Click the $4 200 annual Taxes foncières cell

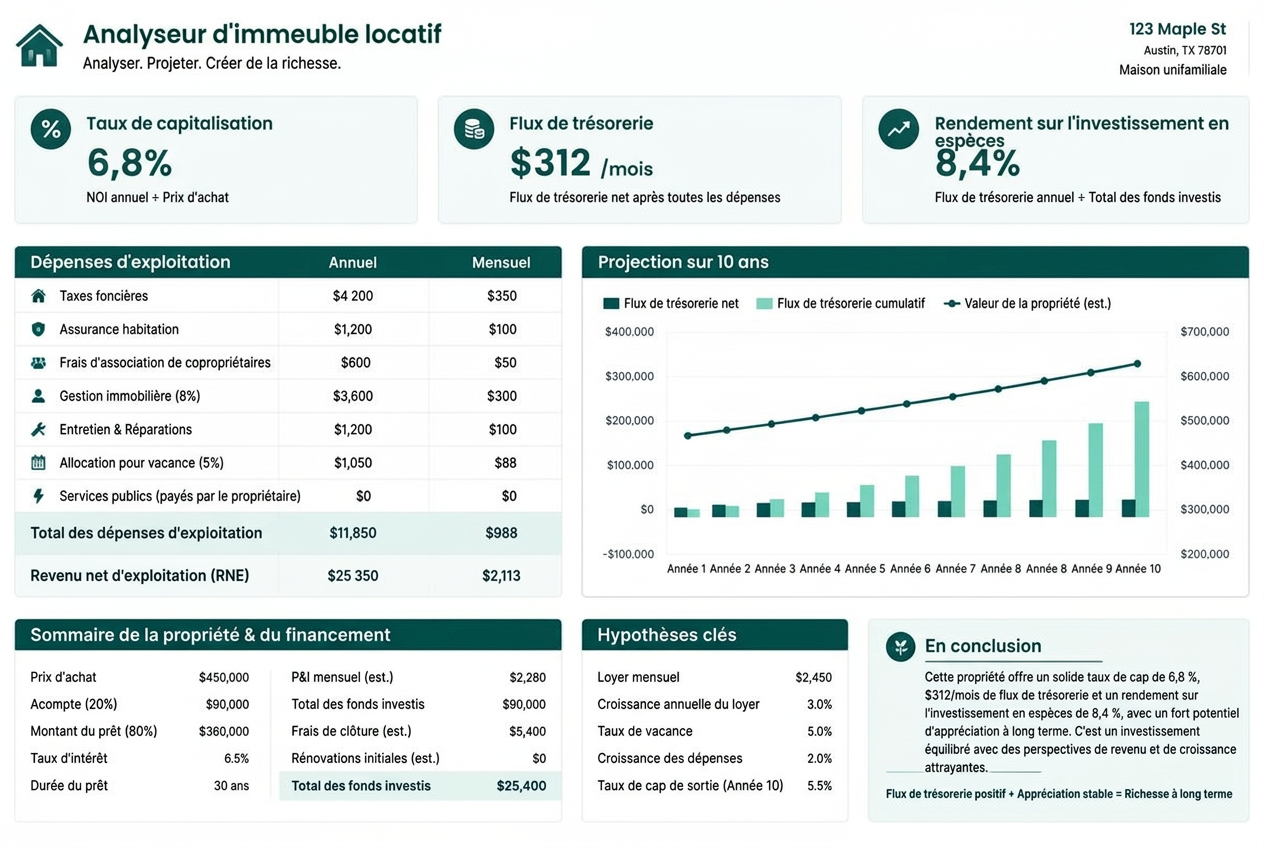coord(353,296)
